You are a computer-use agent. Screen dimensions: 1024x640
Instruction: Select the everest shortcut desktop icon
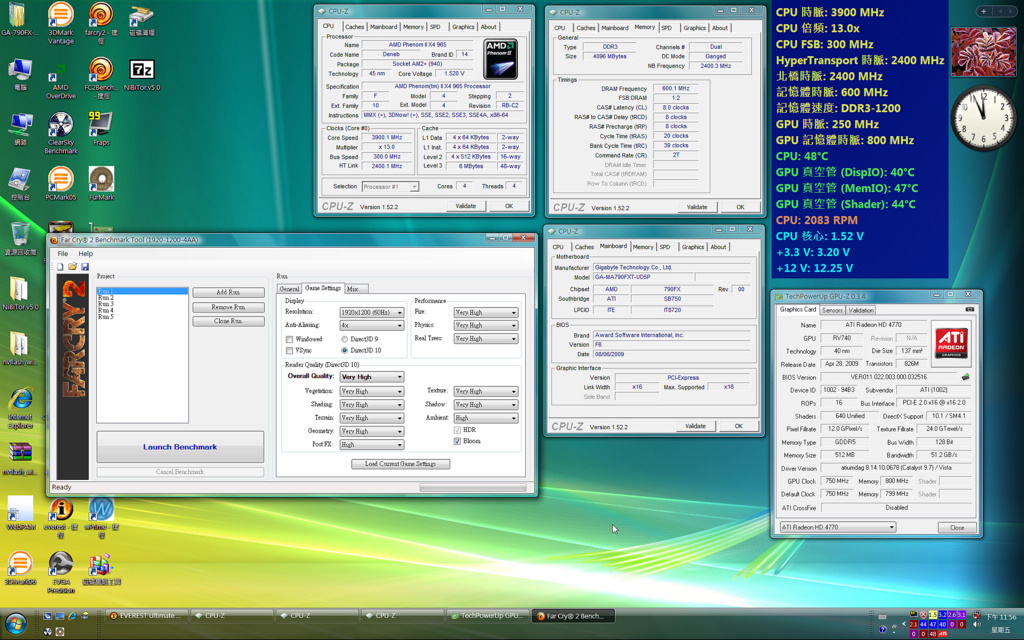(x=60, y=519)
